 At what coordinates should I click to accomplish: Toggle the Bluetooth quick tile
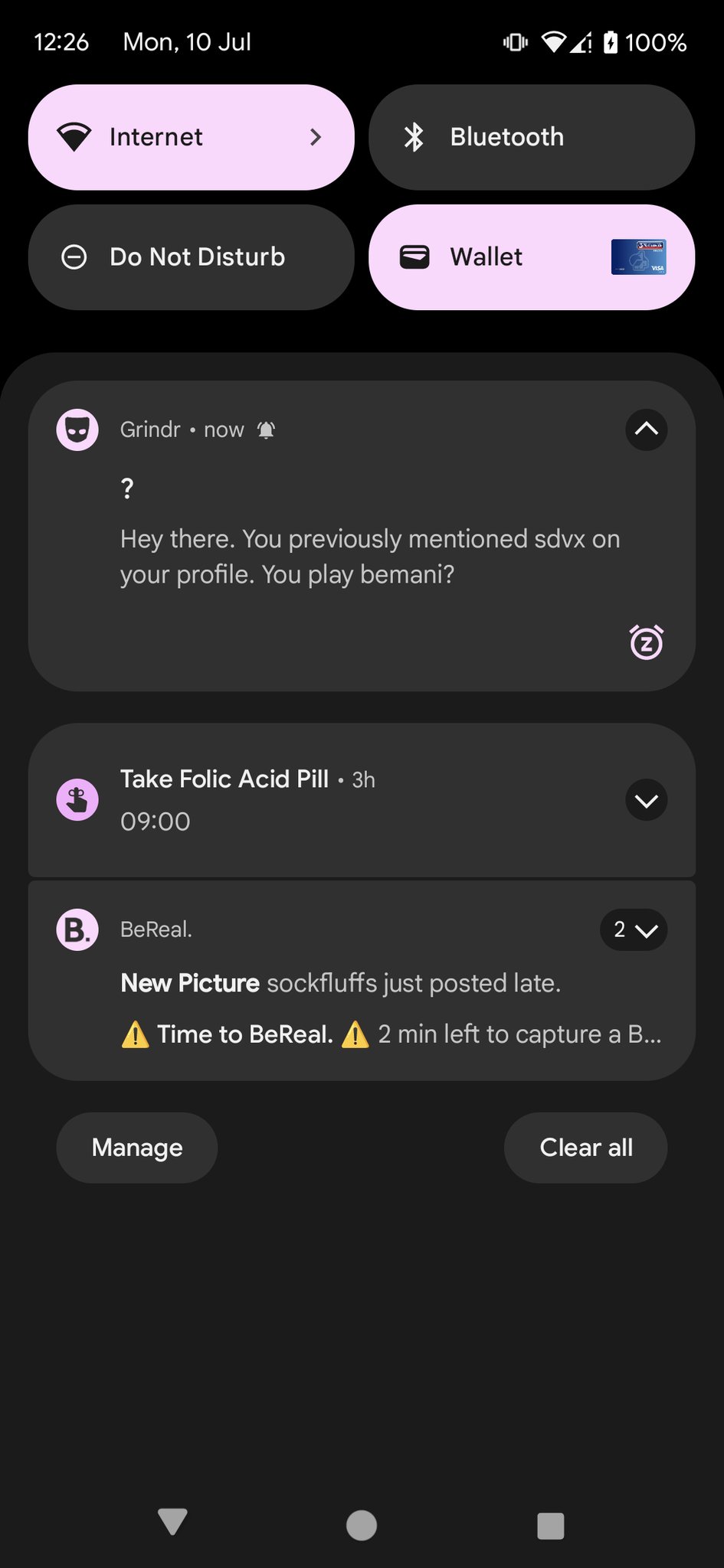tap(532, 137)
